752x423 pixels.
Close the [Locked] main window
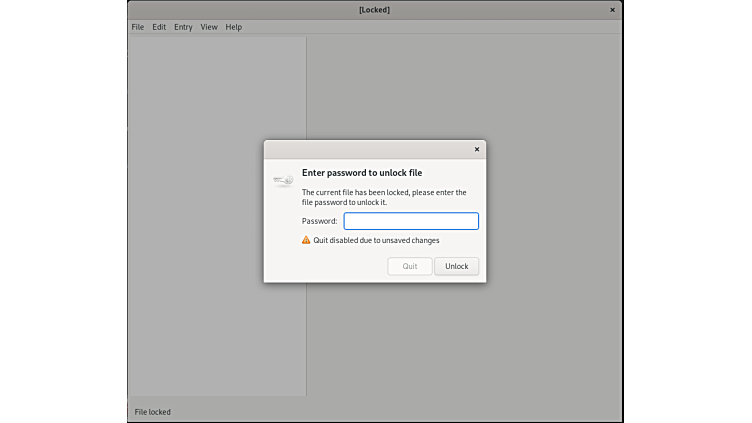[612, 10]
